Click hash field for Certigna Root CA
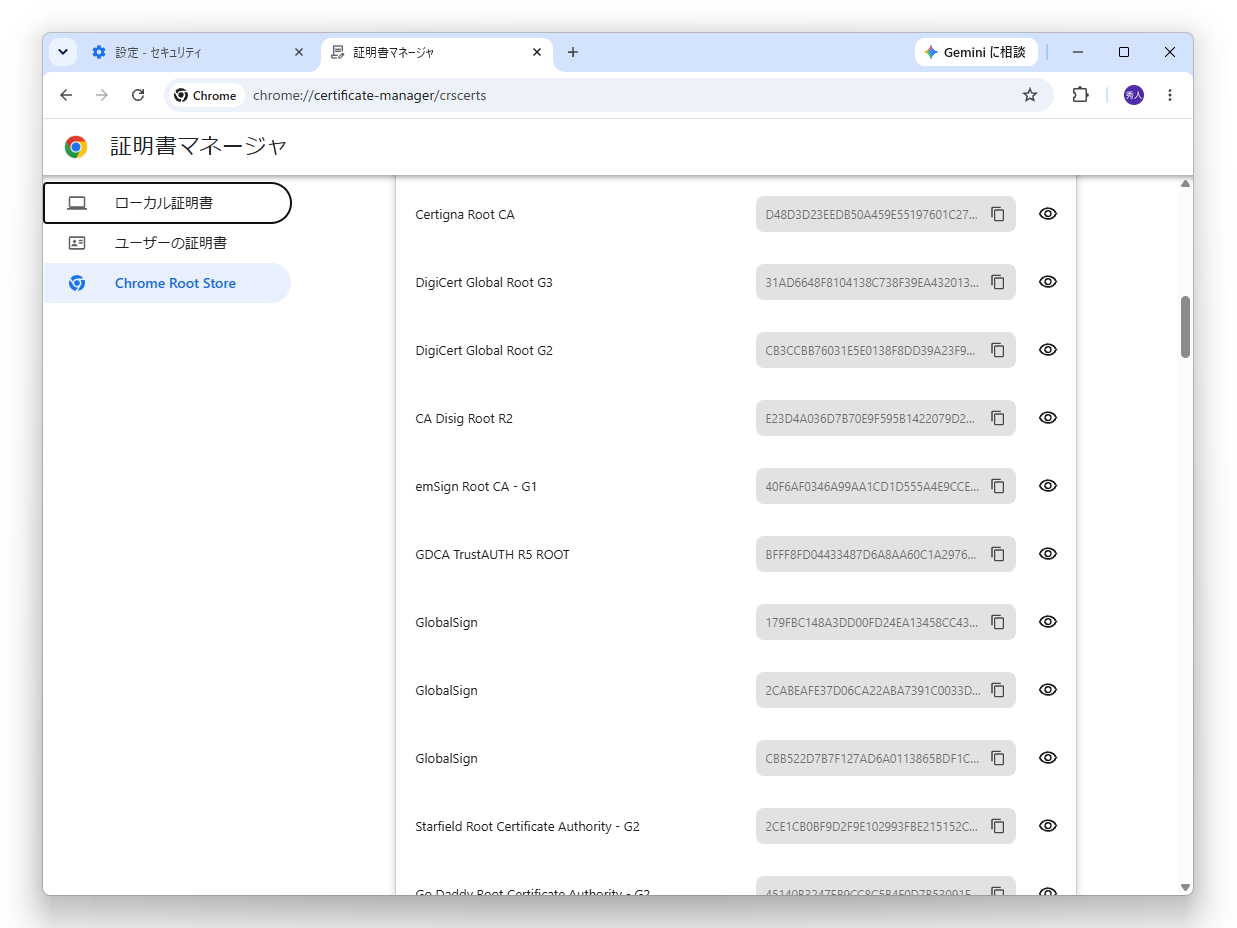The width and height of the screenshot is (1237, 928). coord(886,214)
